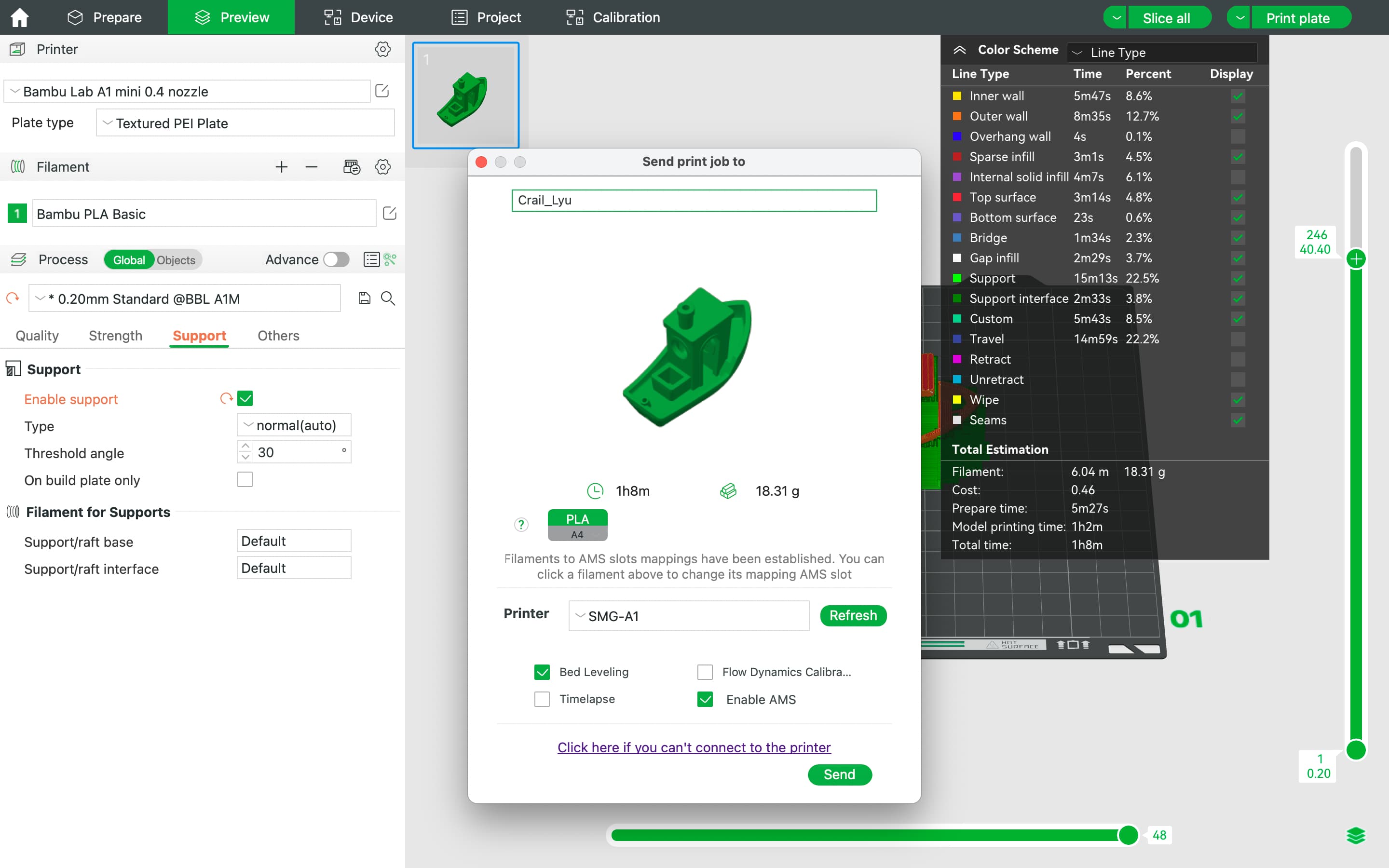Show Travel lines in legend

point(1238,339)
